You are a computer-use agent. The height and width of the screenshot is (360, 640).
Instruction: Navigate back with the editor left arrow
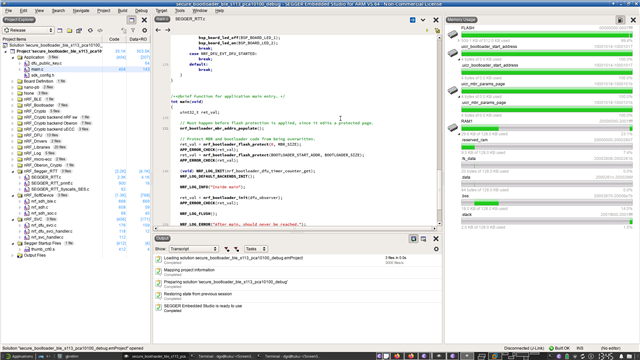coord(158,30)
